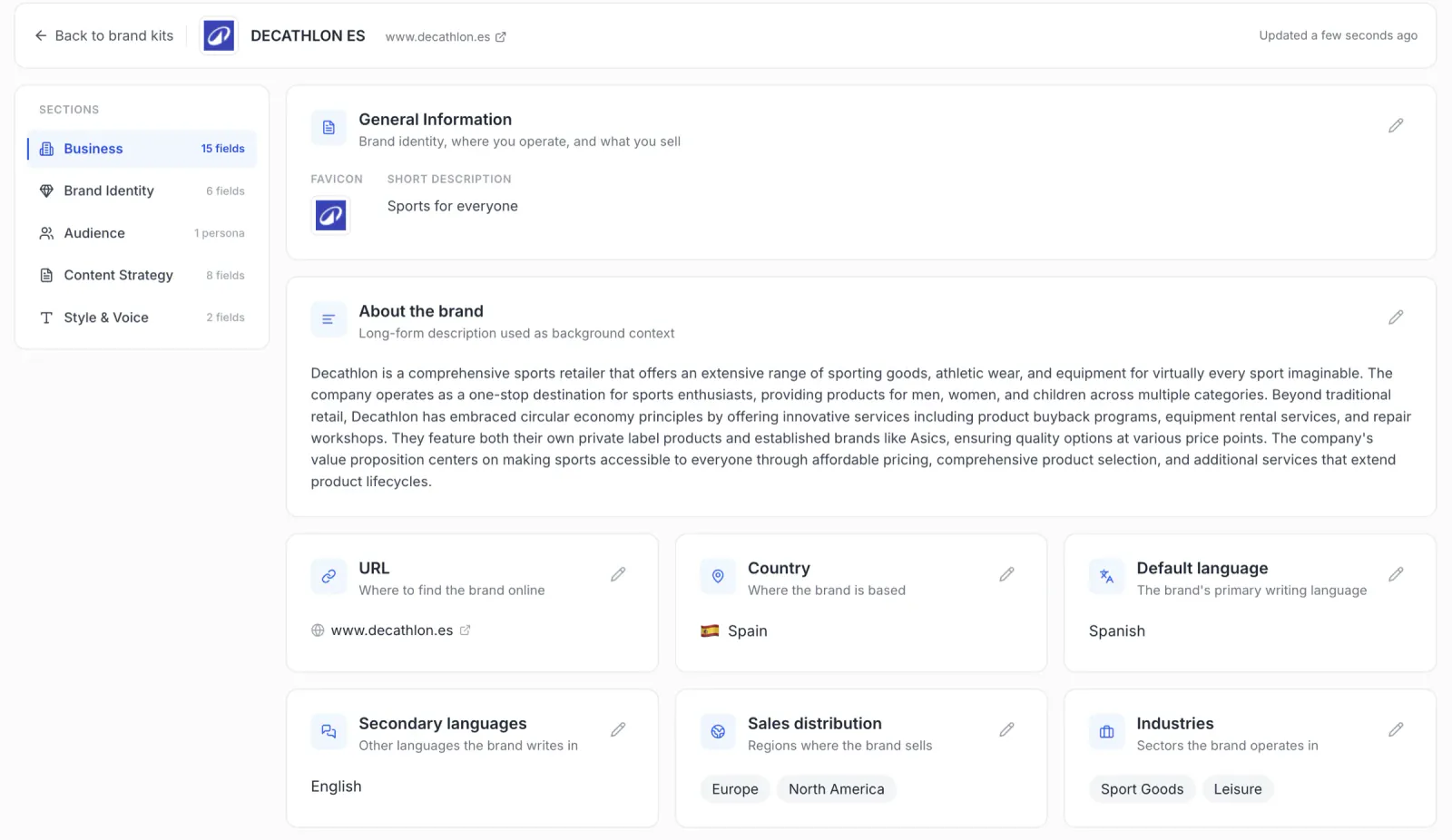Click the Sport Goods industry tag
The width and height of the screenshot is (1452, 840).
coord(1142,789)
